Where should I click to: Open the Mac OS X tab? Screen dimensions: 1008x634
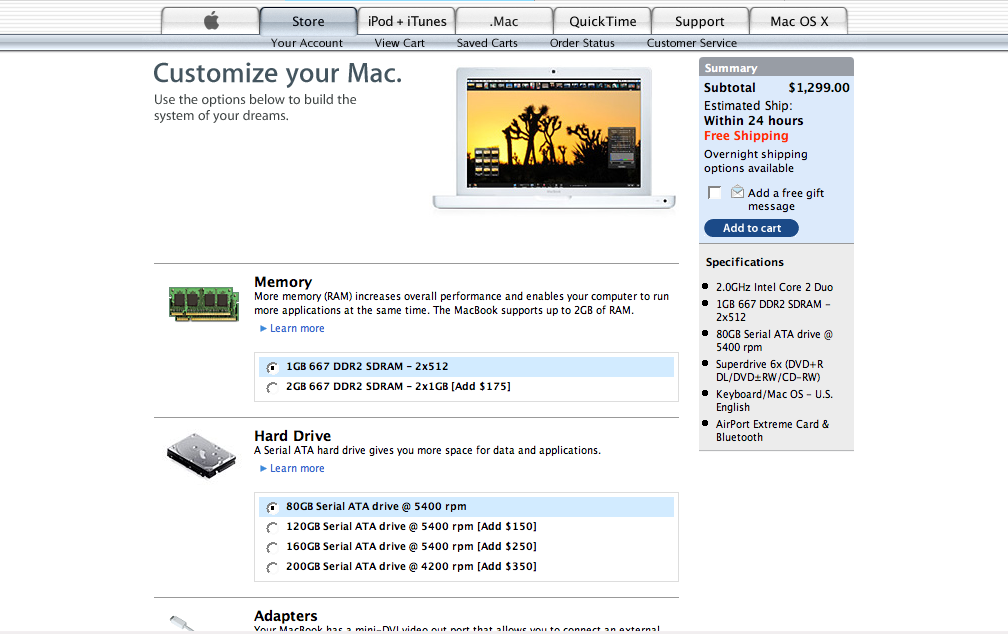point(799,21)
